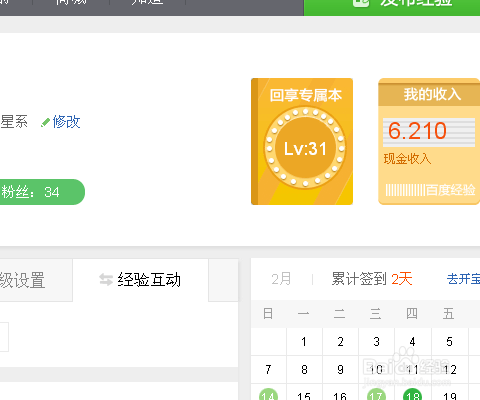Click the 修改 edit link
The image size is (480, 400).
point(67,122)
